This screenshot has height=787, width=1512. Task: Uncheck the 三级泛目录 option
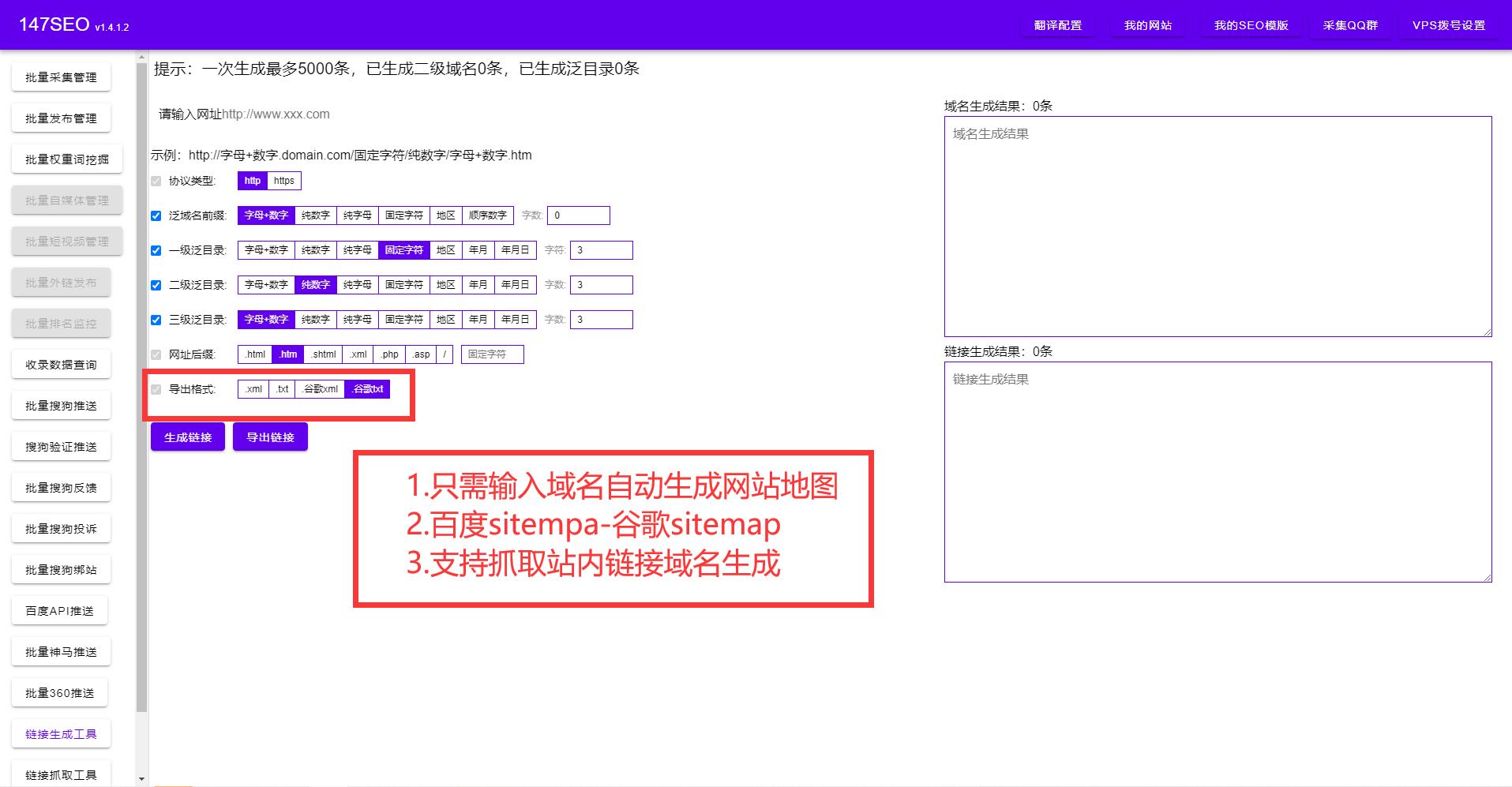click(x=156, y=319)
